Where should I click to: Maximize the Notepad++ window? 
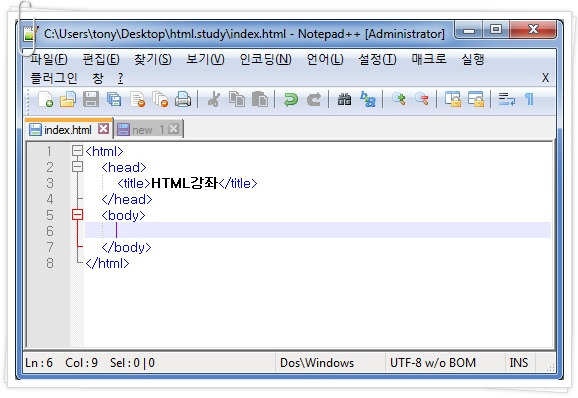pos(496,30)
